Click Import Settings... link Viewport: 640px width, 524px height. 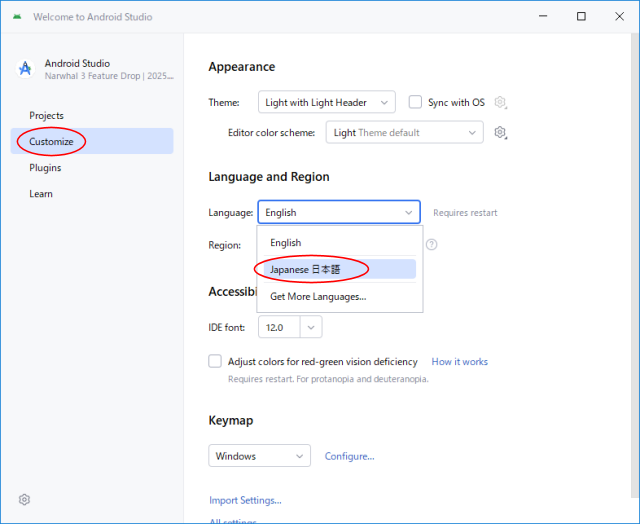[245, 500]
